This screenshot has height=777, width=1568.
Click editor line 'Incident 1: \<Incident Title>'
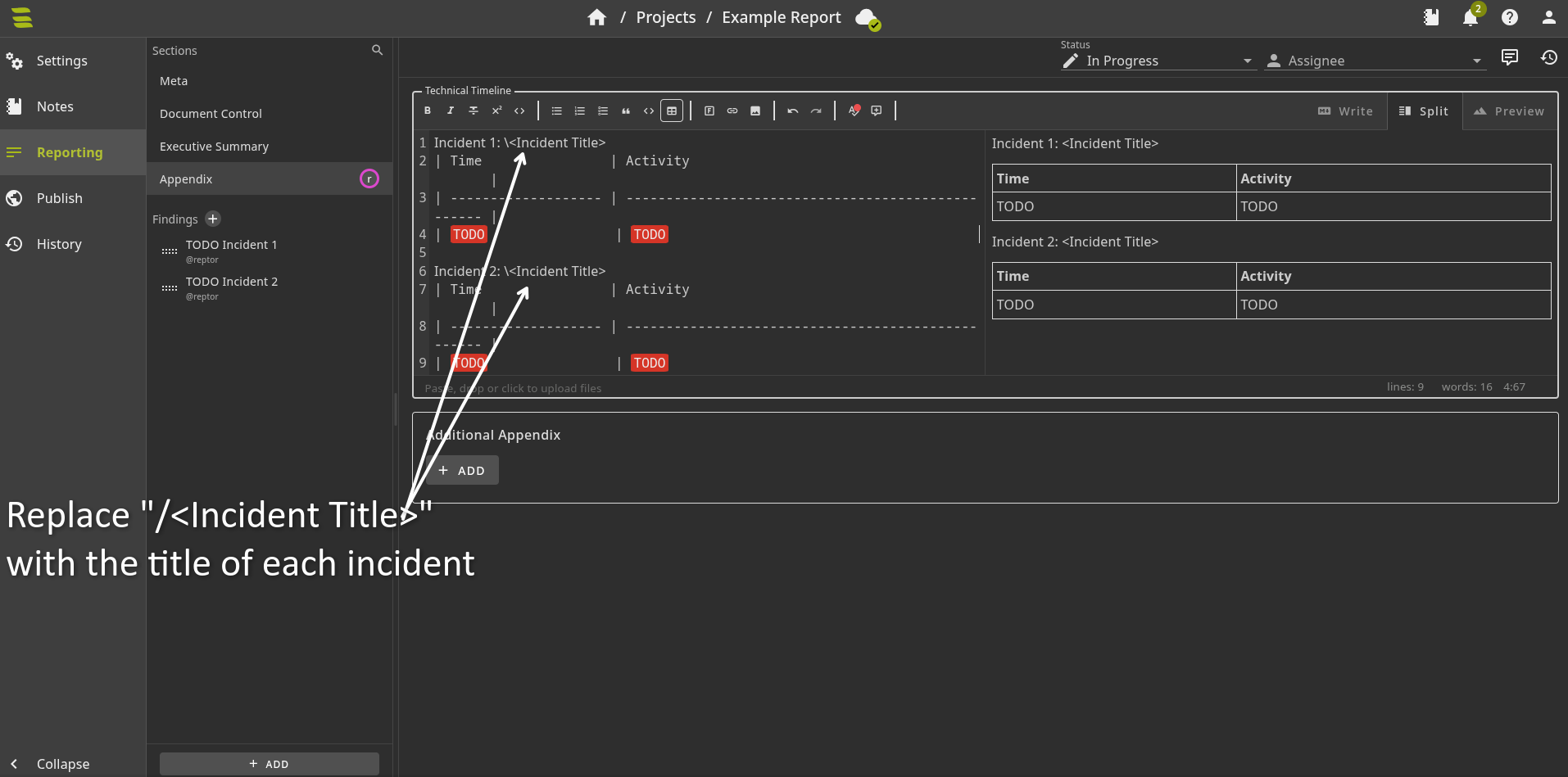point(519,142)
